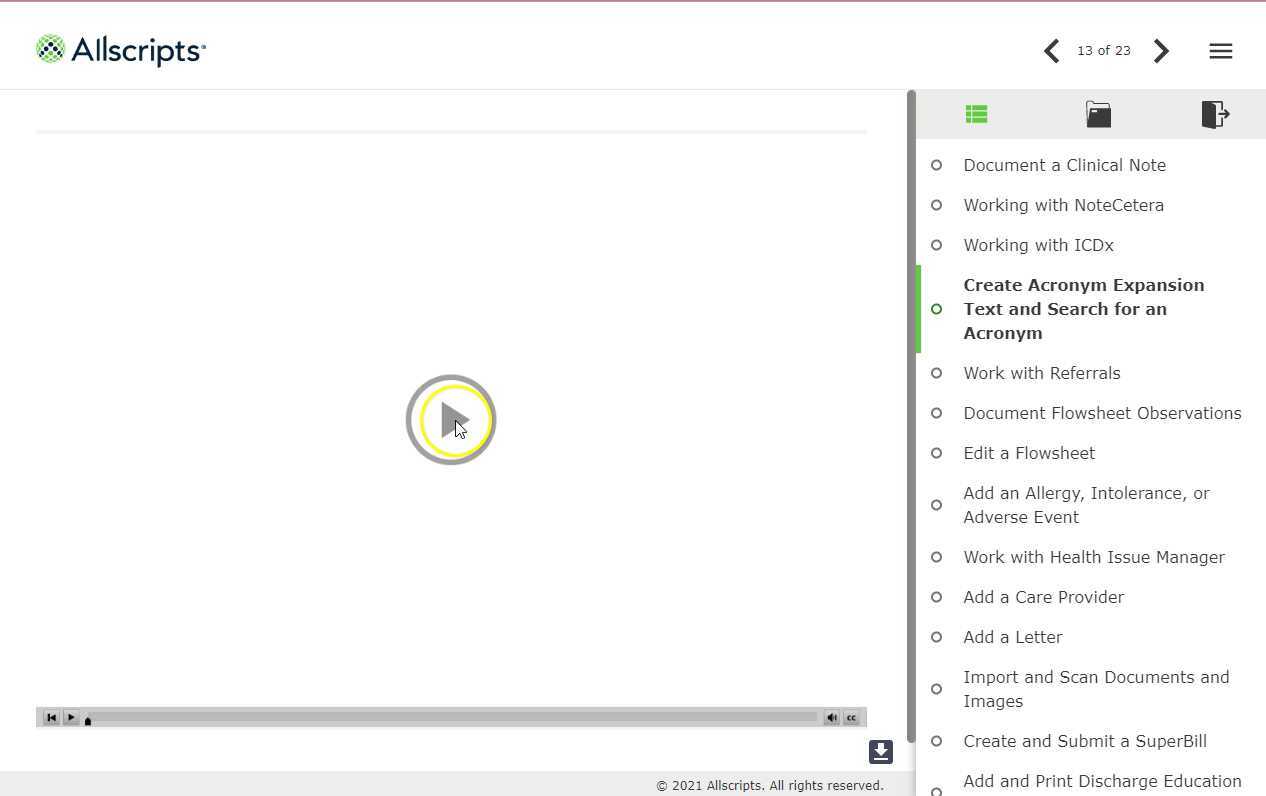This screenshot has width=1266, height=796.
Task: Toggle closed captions CC button
Action: click(x=851, y=717)
